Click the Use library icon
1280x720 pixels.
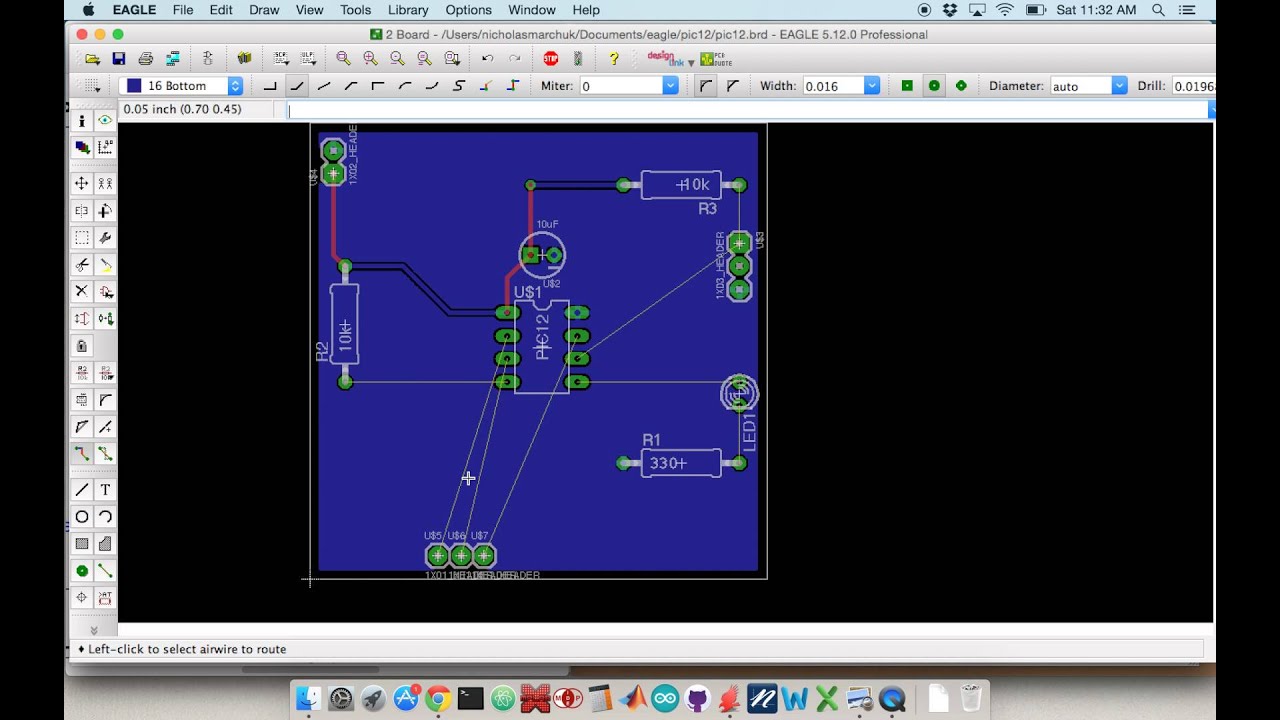244,59
